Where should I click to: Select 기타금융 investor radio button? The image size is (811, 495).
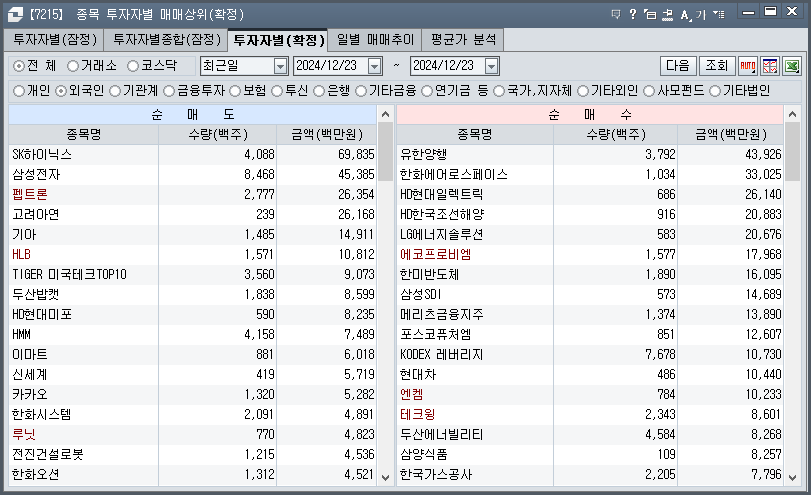(361, 91)
